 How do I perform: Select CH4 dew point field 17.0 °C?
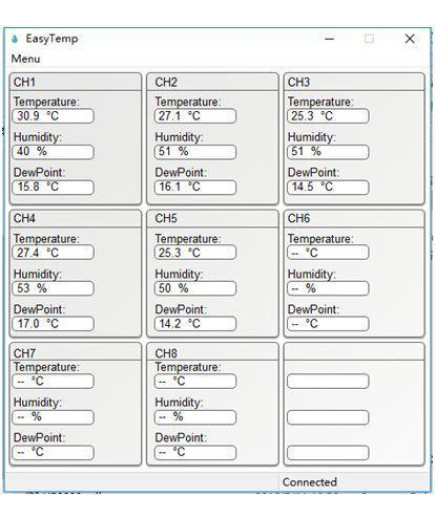pyautogui.click(x=53, y=324)
